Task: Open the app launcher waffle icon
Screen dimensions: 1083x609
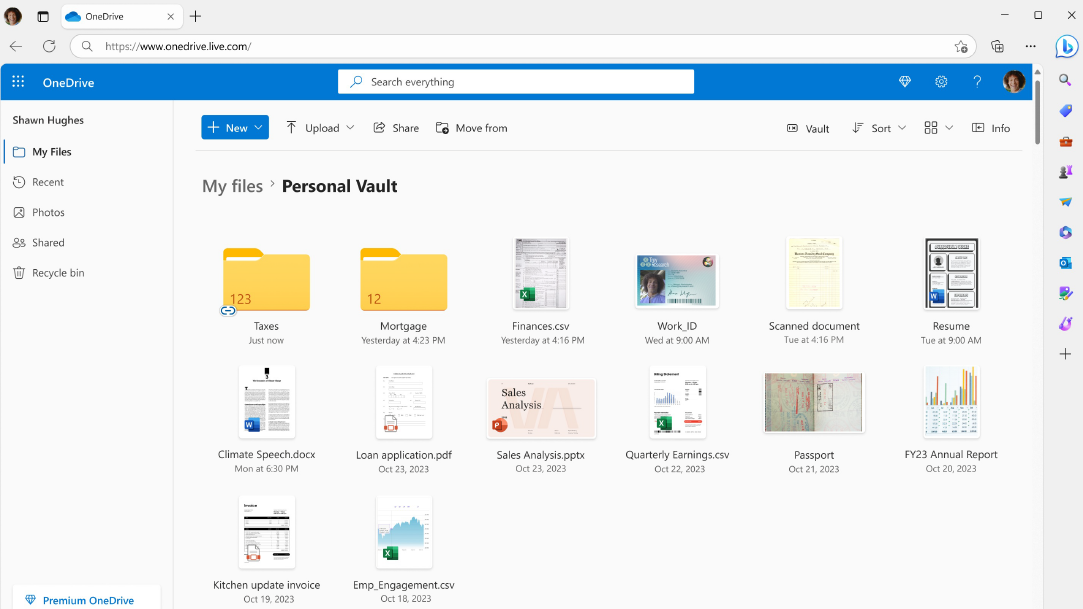Action: click(18, 82)
